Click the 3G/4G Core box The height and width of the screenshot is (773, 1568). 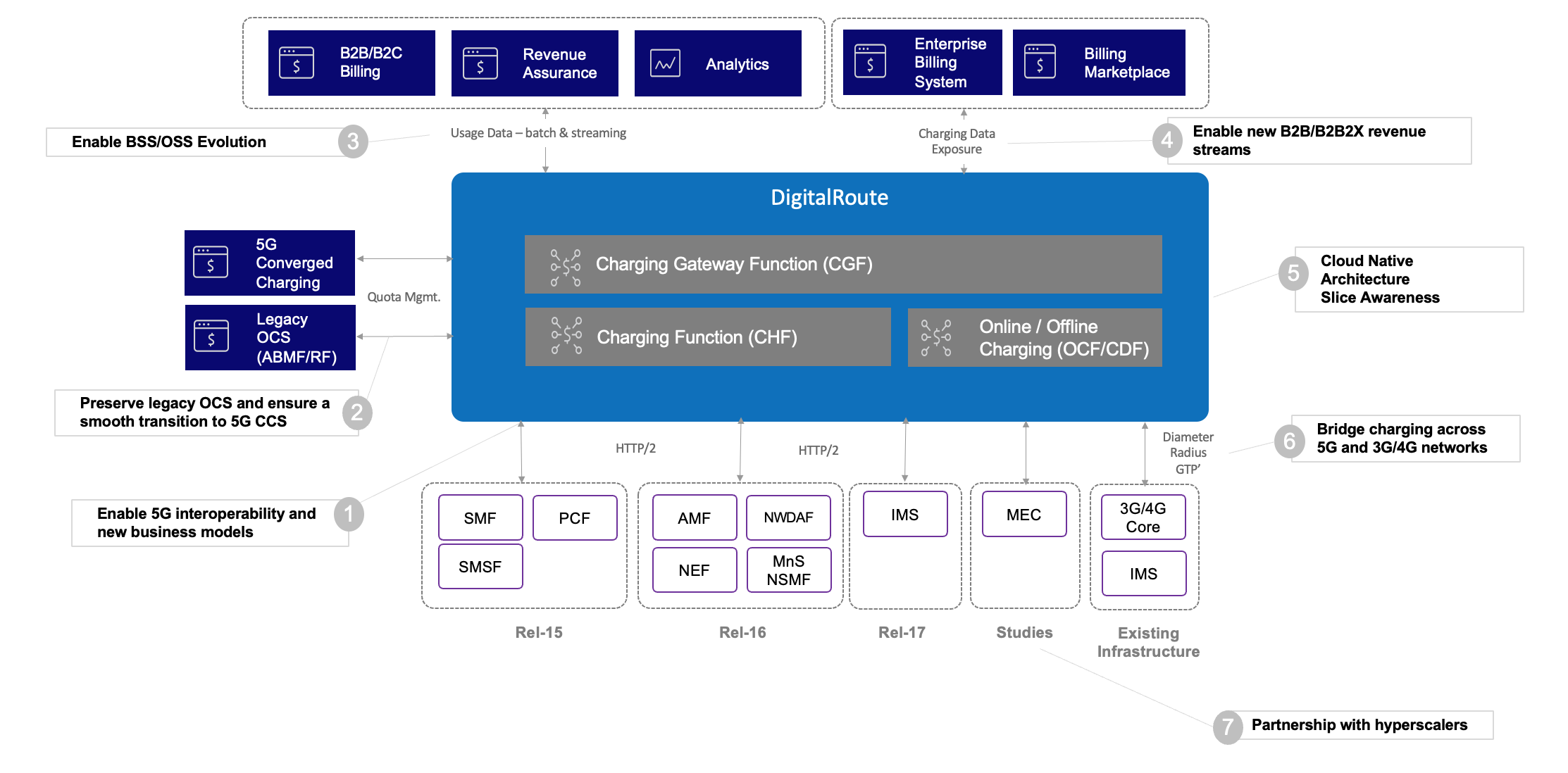(1143, 517)
